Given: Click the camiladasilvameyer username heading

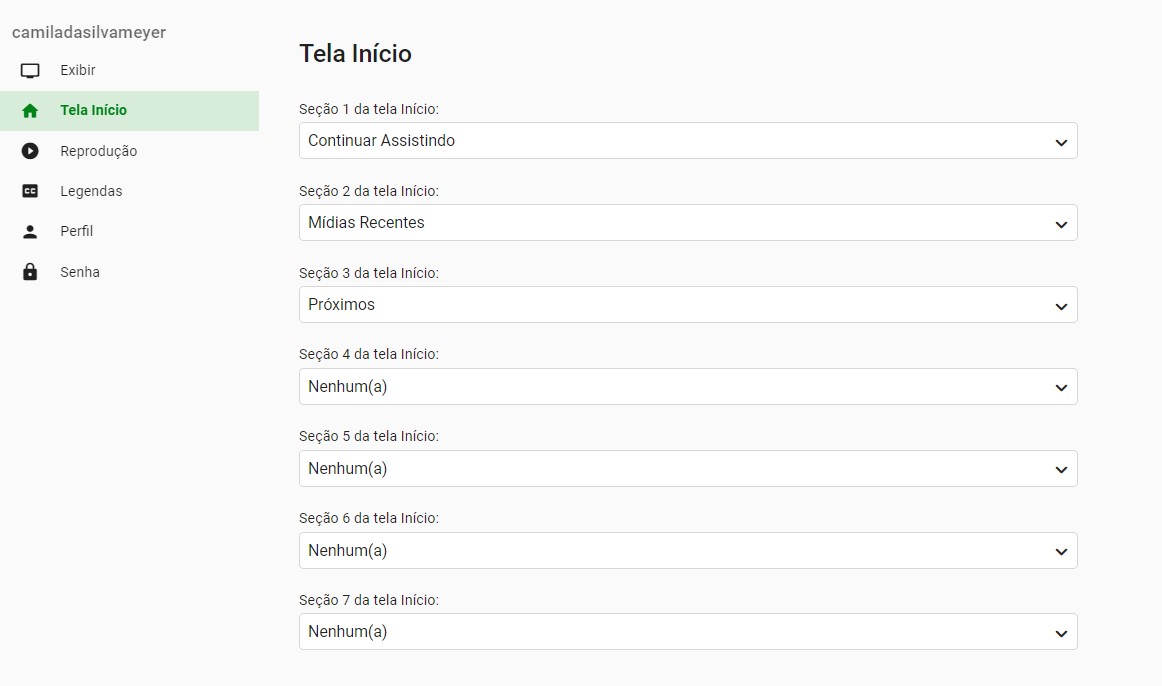Looking at the screenshot, I should pyautogui.click(x=89, y=32).
